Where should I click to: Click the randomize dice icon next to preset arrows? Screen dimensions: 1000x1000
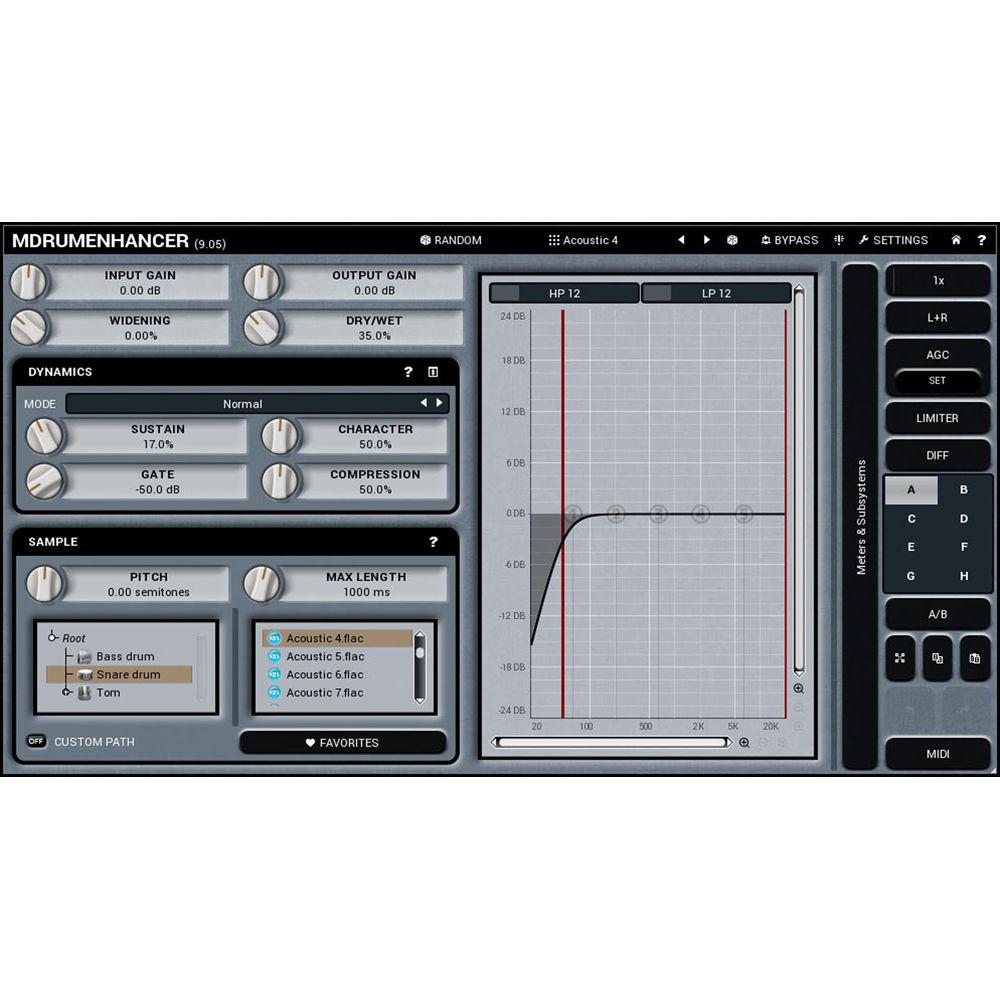point(732,240)
